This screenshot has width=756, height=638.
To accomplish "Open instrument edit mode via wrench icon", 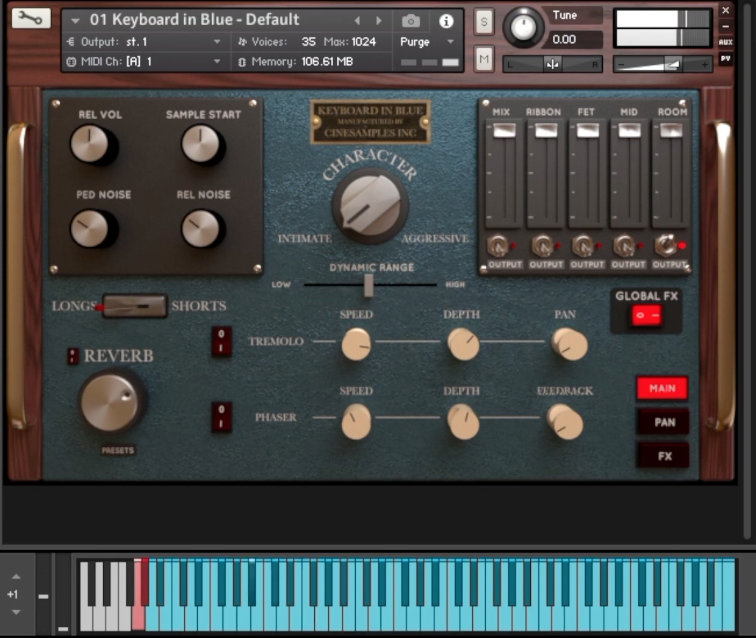I will tap(30, 18).
